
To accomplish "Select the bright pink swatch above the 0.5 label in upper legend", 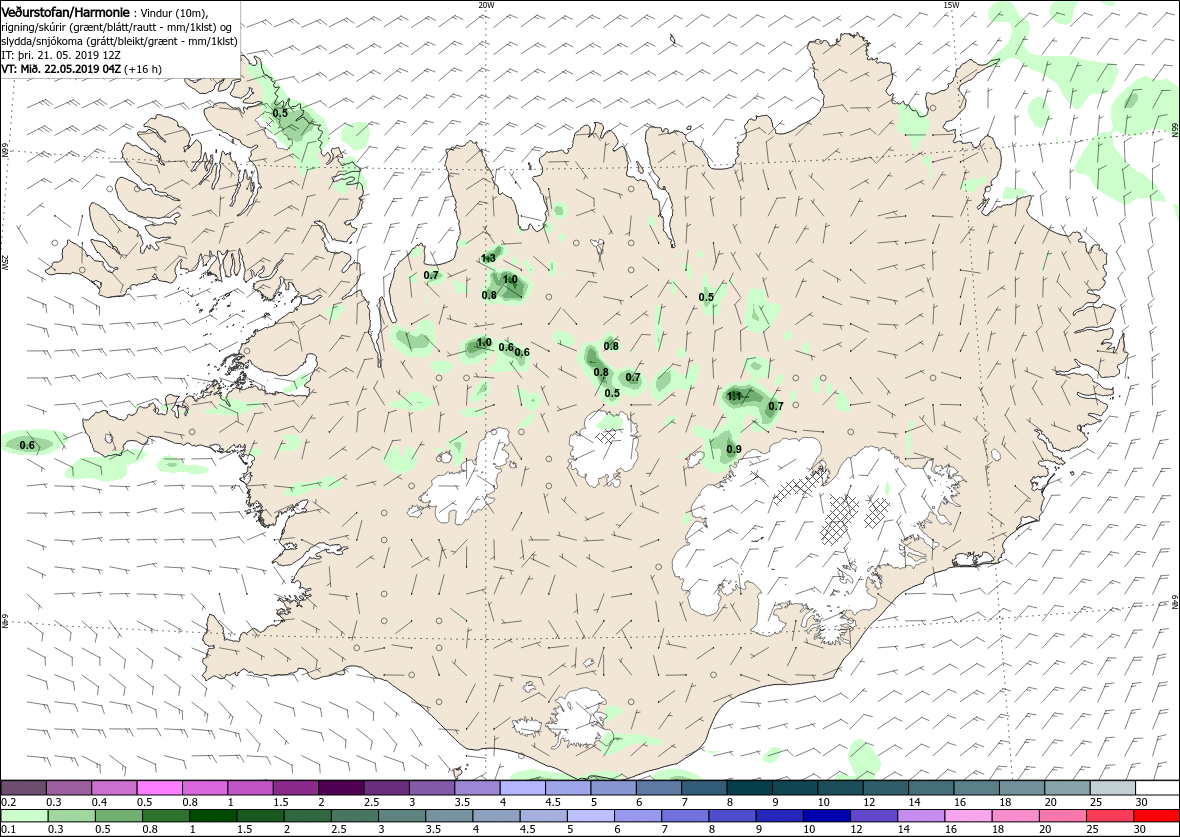I will pyautogui.click(x=160, y=787).
